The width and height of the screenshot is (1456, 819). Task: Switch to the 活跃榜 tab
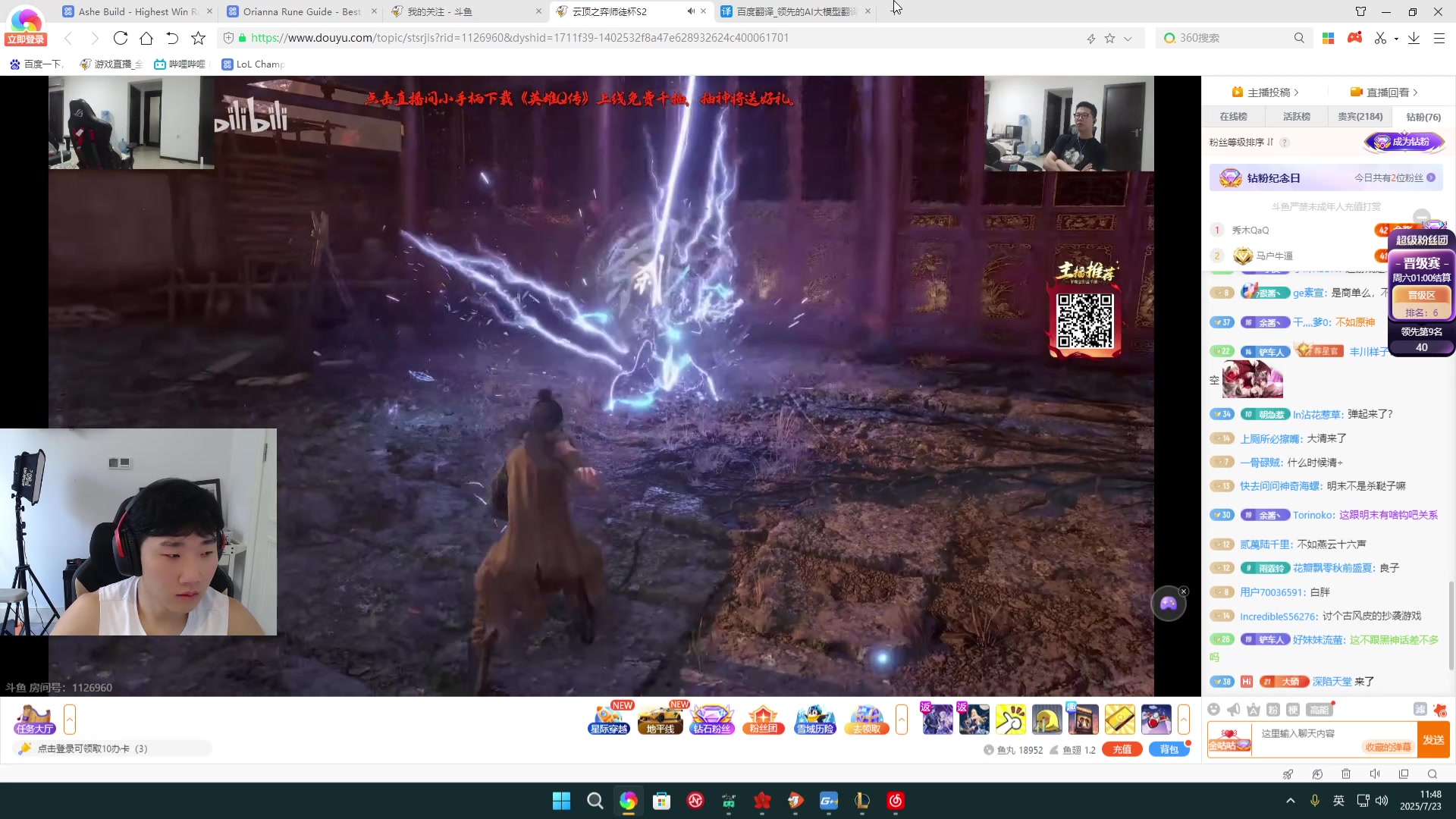tap(1297, 117)
